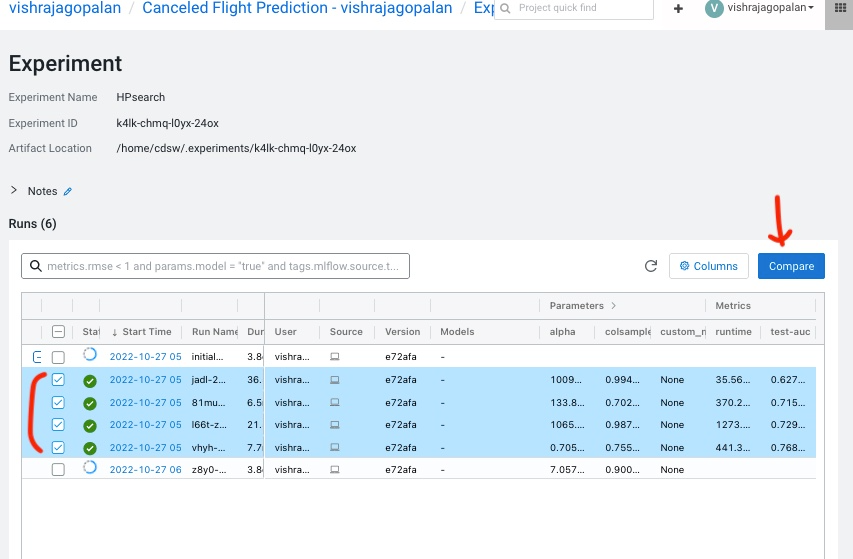Click the HPsearch experiment name
The width and height of the screenshot is (853, 559).
(140, 97)
